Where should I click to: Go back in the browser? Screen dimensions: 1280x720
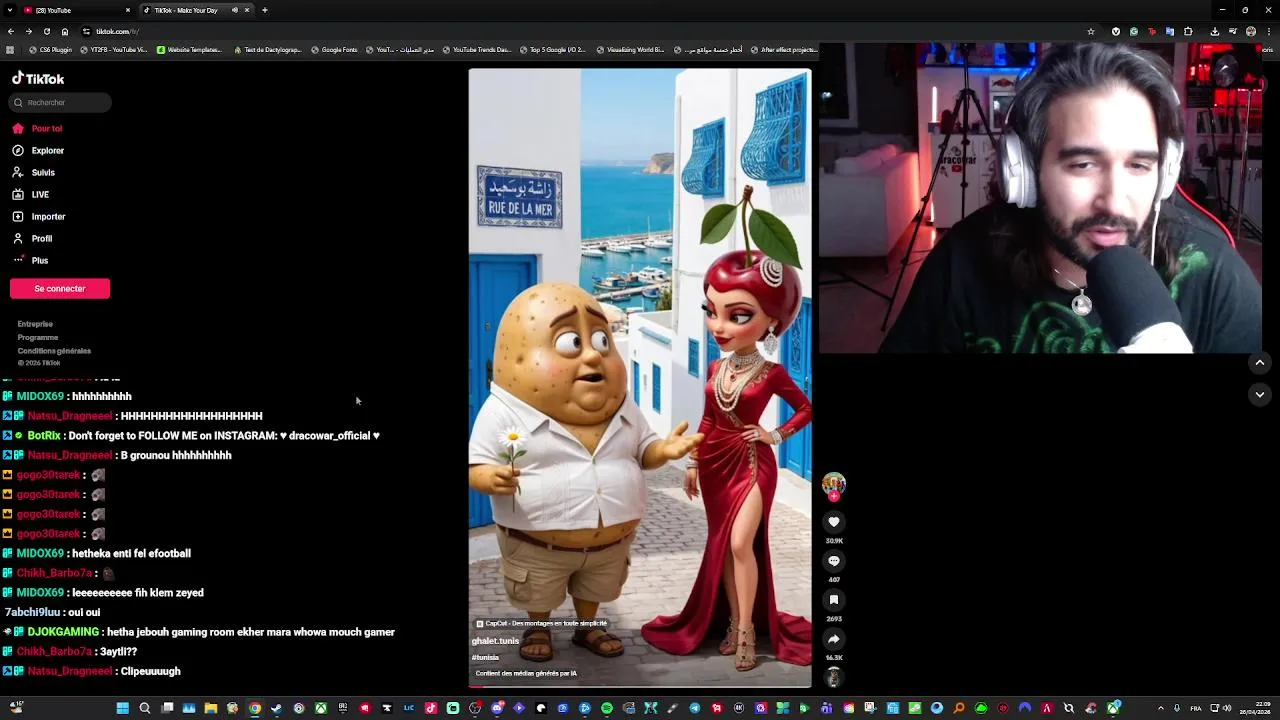pos(11,31)
